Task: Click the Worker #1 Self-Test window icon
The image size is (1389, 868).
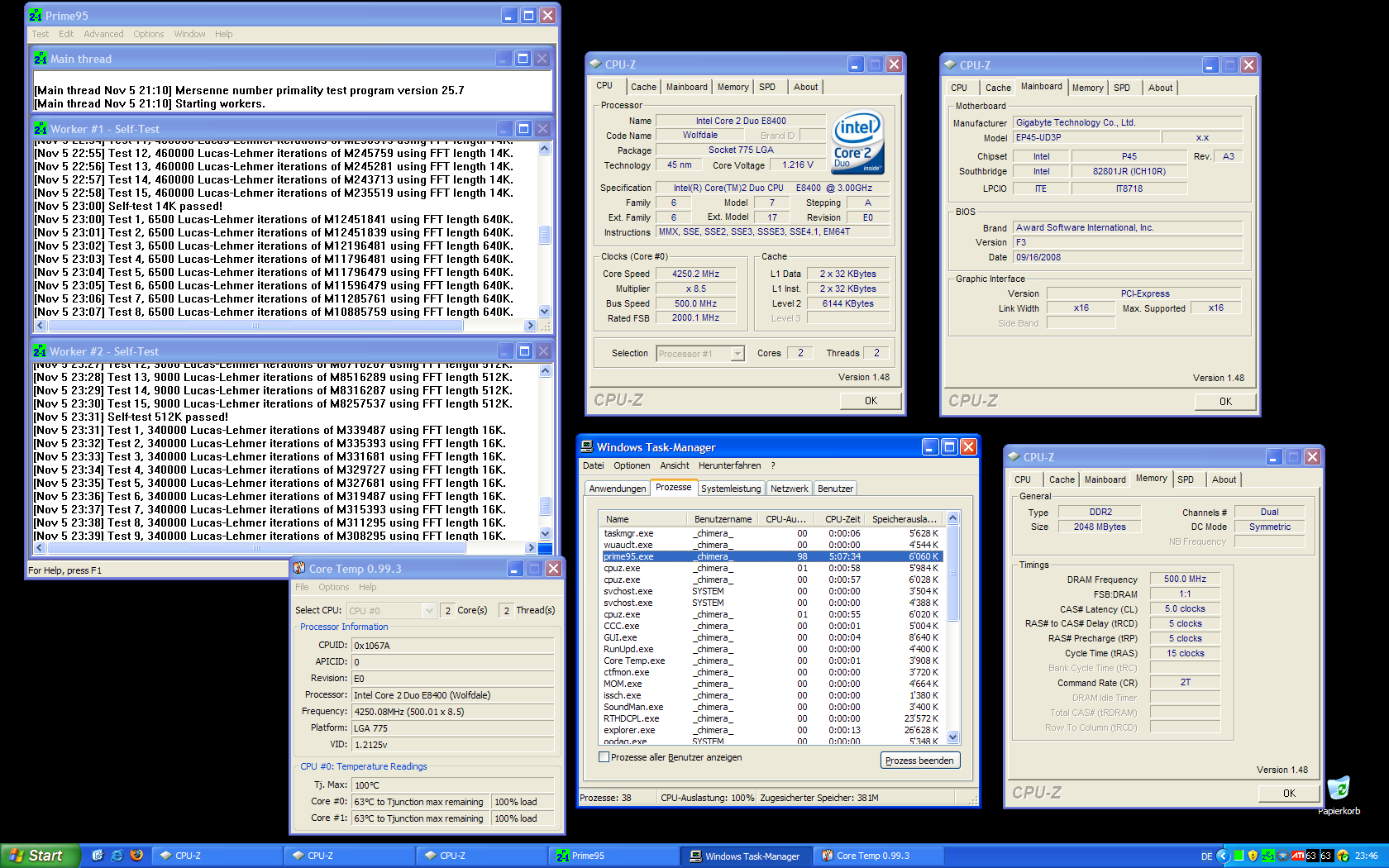Action: pyautogui.click(x=41, y=129)
